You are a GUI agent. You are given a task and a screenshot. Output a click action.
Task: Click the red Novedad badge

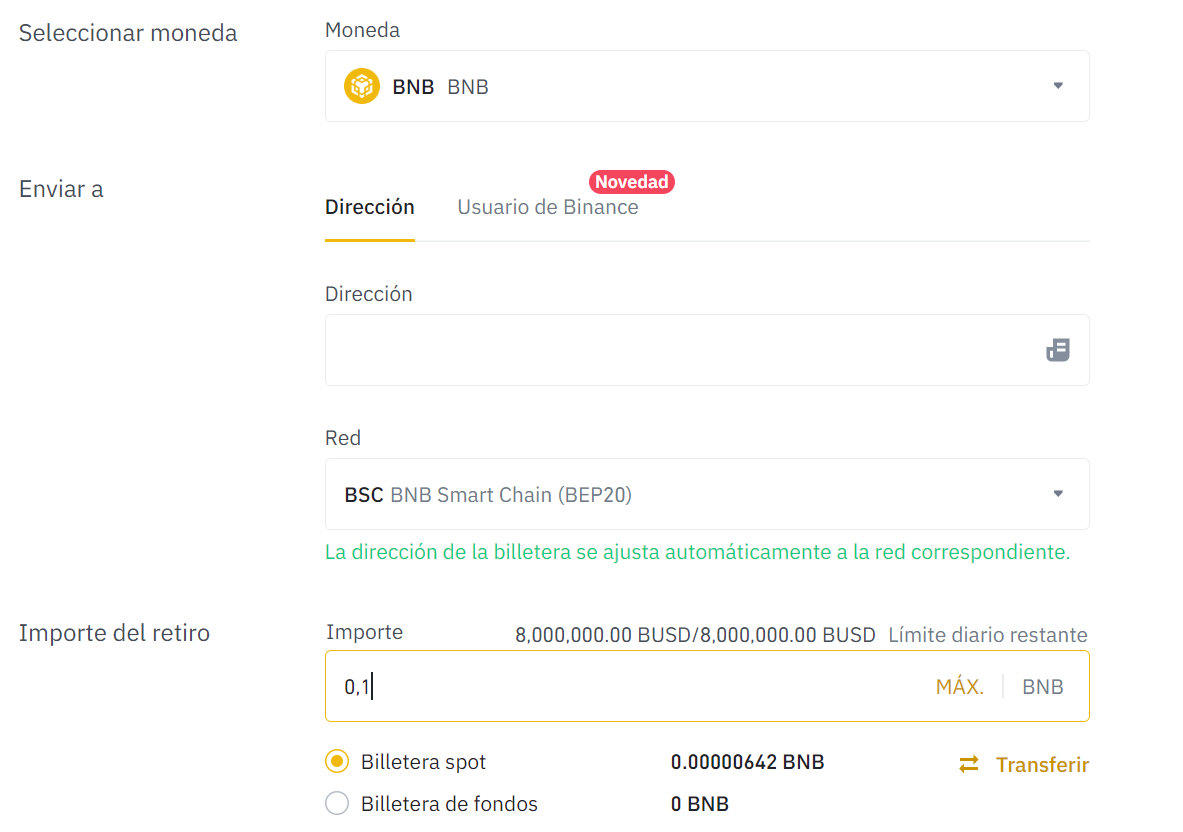click(x=632, y=182)
